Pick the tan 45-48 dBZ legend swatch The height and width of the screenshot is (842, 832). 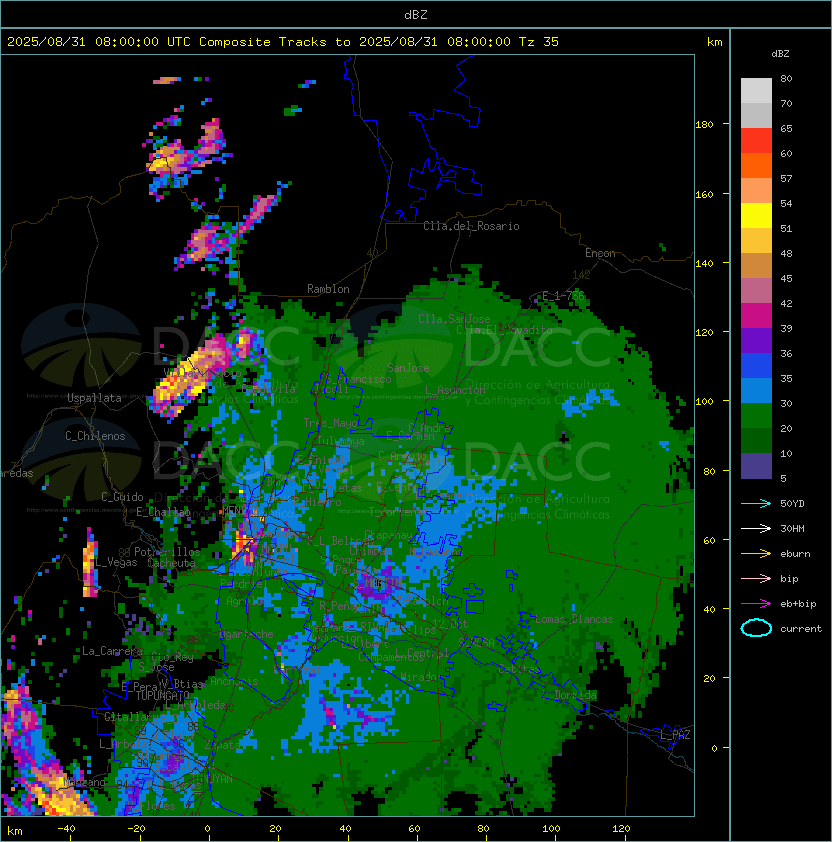[756, 266]
